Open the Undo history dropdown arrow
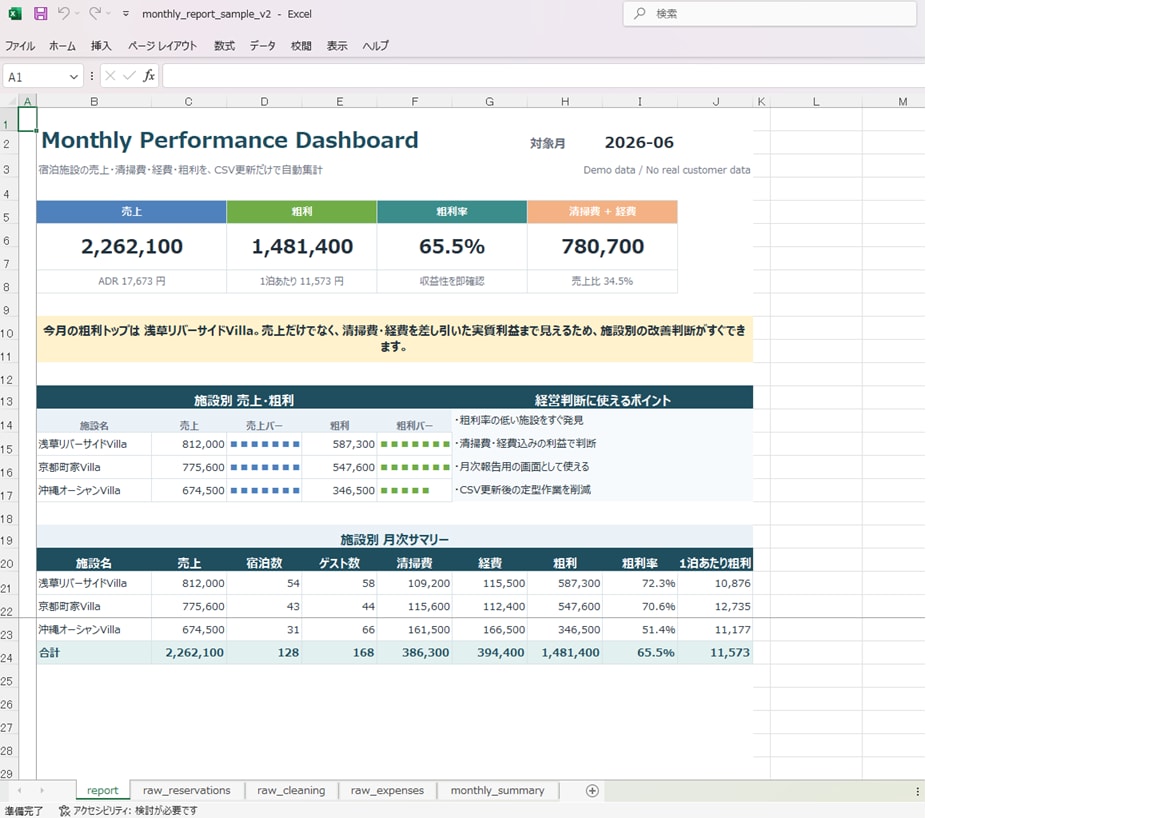Image resolution: width=1152 pixels, height=818 pixels. [77, 14]
